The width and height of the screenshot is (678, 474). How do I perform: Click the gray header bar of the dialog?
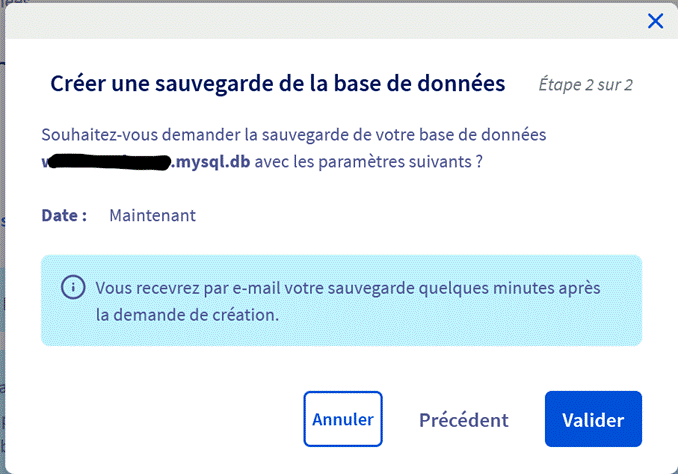(x=324, y=21)
